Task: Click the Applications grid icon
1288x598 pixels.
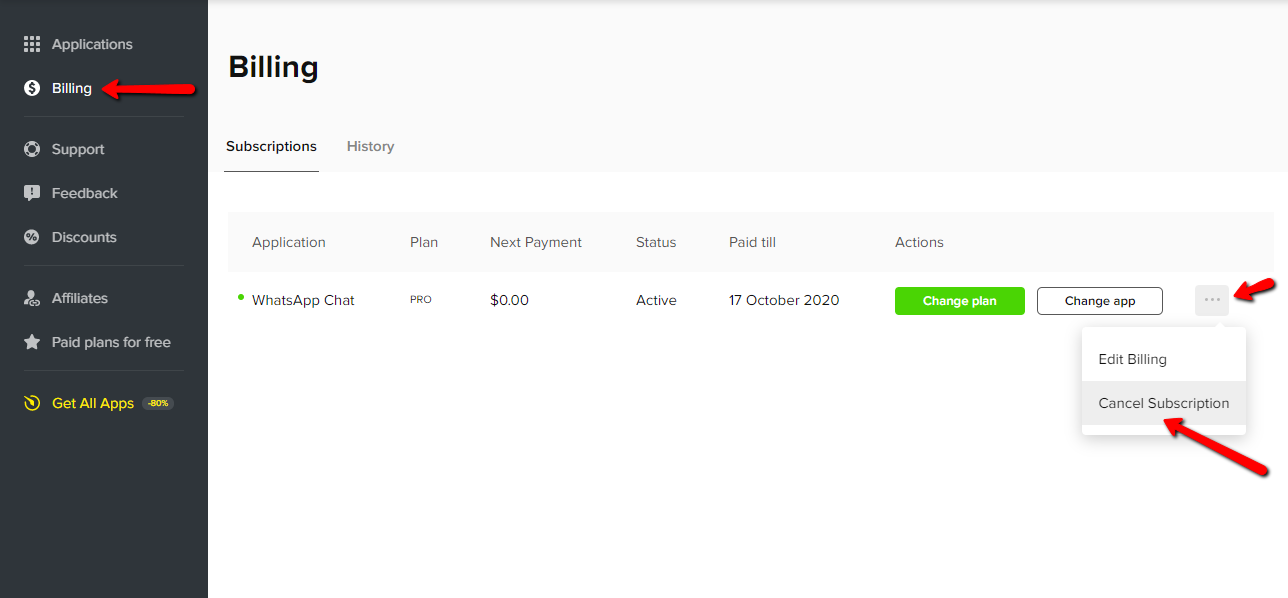Action: pos(32,44)
